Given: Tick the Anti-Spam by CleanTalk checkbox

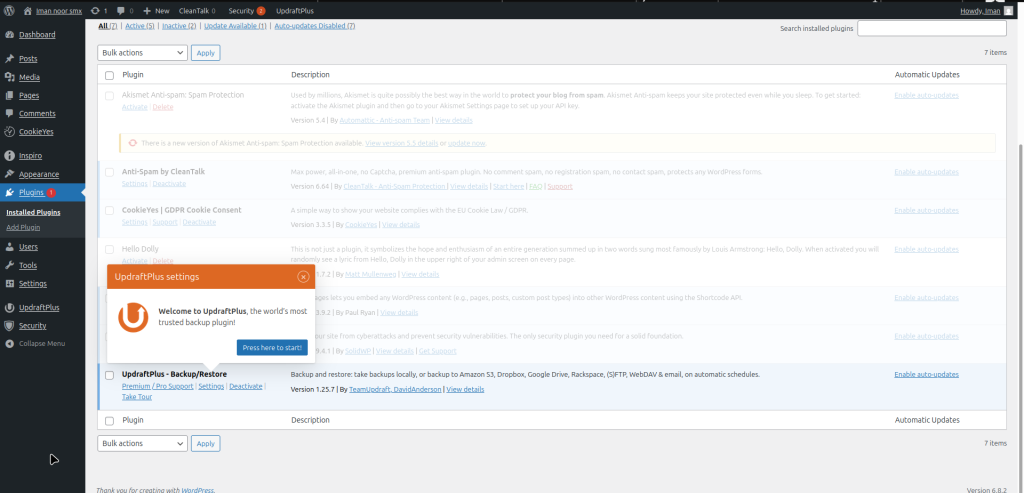Looking at the screenshot, I should 109,172.
